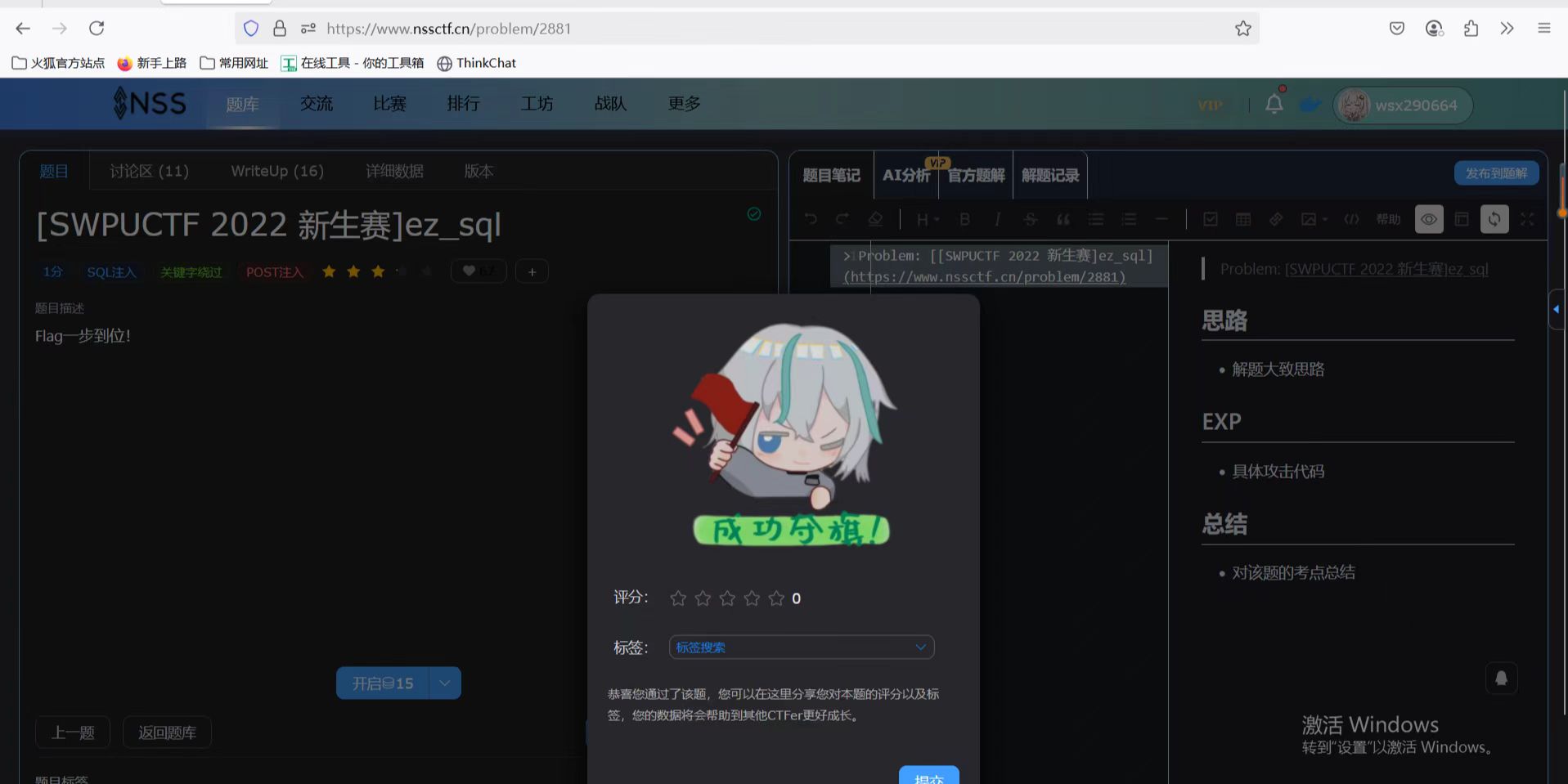Open the 比赛 nav menu

pyautogui.click(x=389, y=104)
